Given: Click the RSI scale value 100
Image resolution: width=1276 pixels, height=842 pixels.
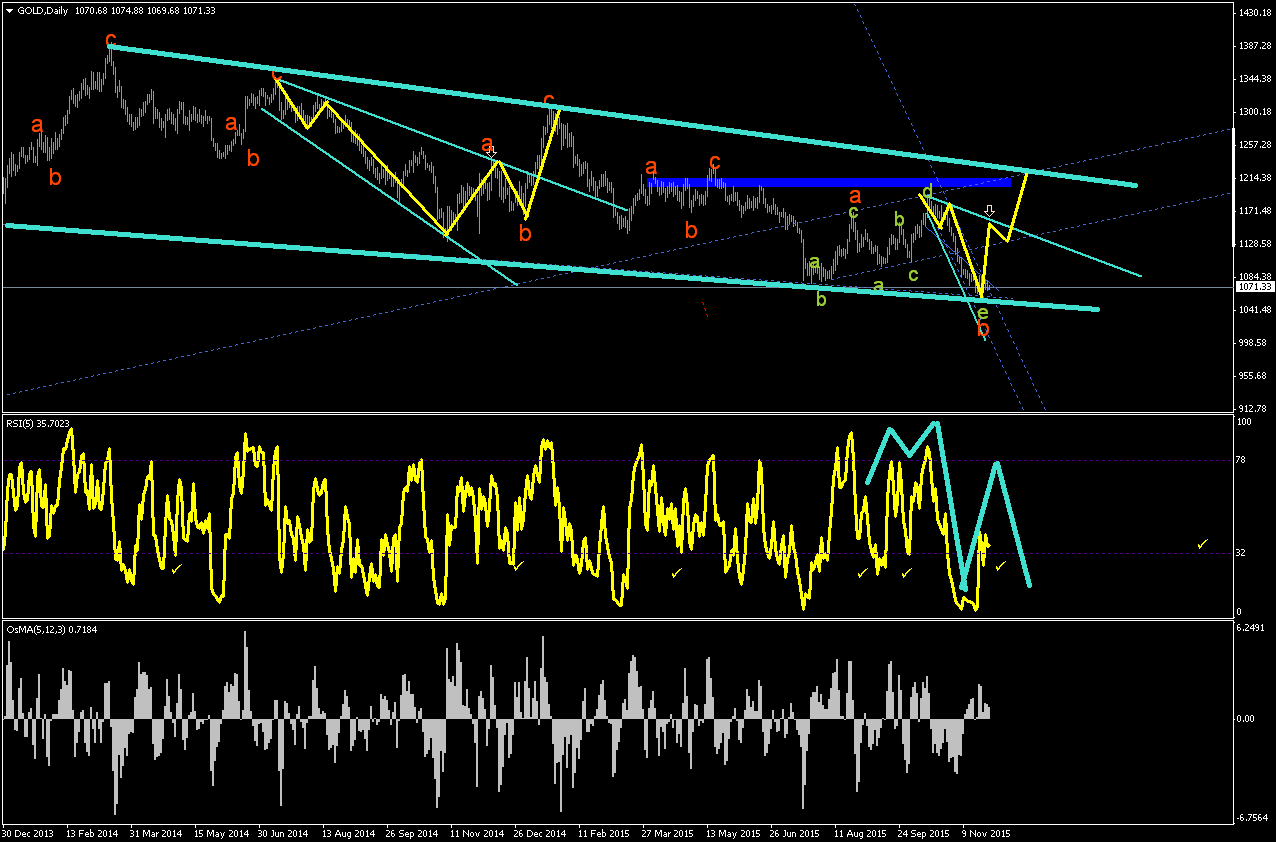Looking at the screenshot, I should [x=1246, y=423].
